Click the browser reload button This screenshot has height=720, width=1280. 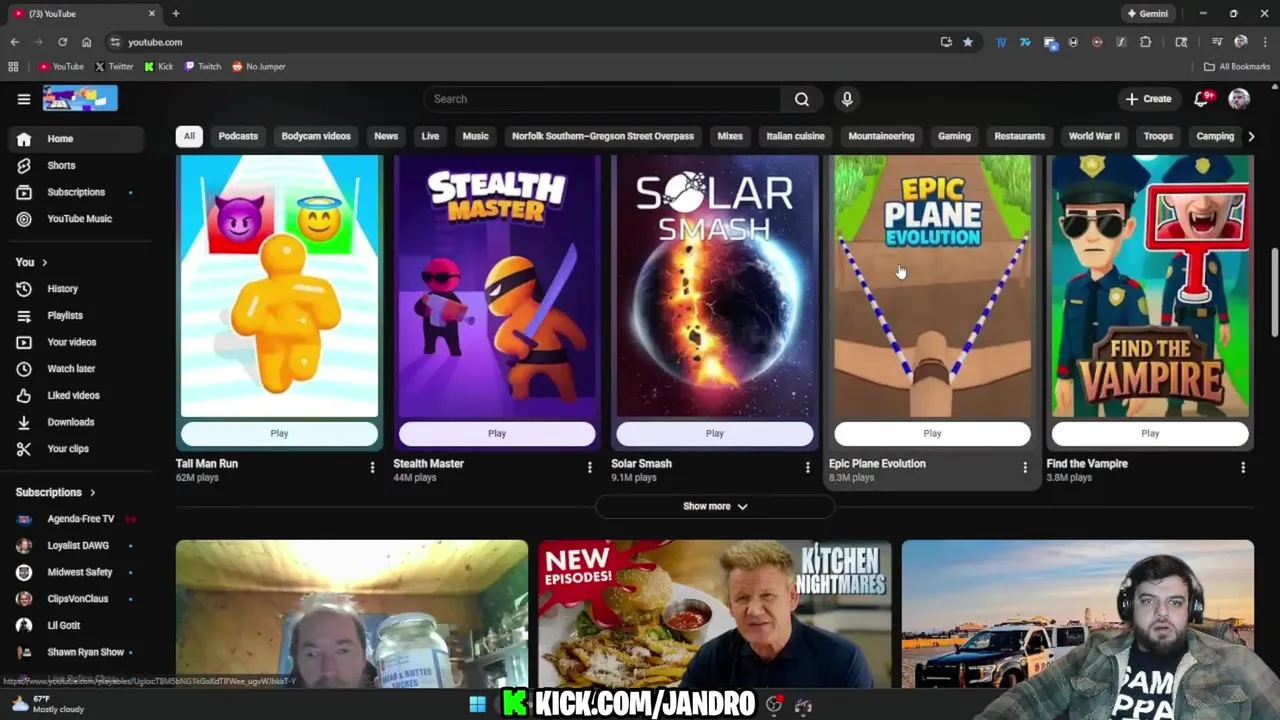click(x=62, y=42)
